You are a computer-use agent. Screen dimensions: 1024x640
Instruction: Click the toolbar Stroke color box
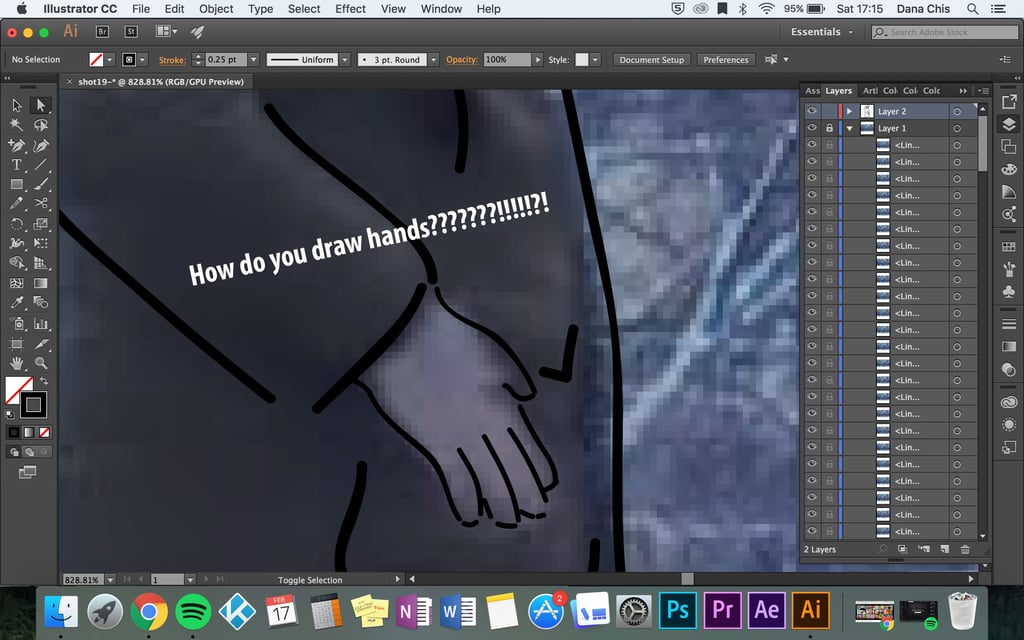click(x=33, y=404)
